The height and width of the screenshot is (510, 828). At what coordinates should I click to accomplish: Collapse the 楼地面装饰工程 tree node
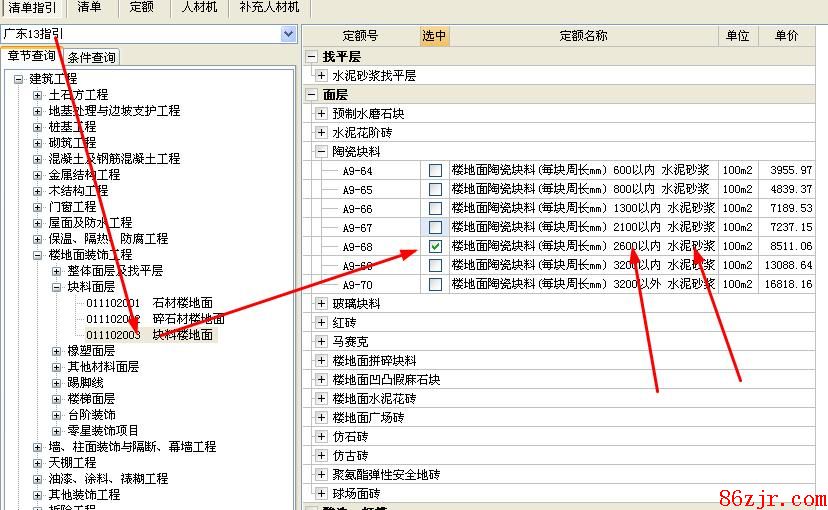[x=38, y=255]
